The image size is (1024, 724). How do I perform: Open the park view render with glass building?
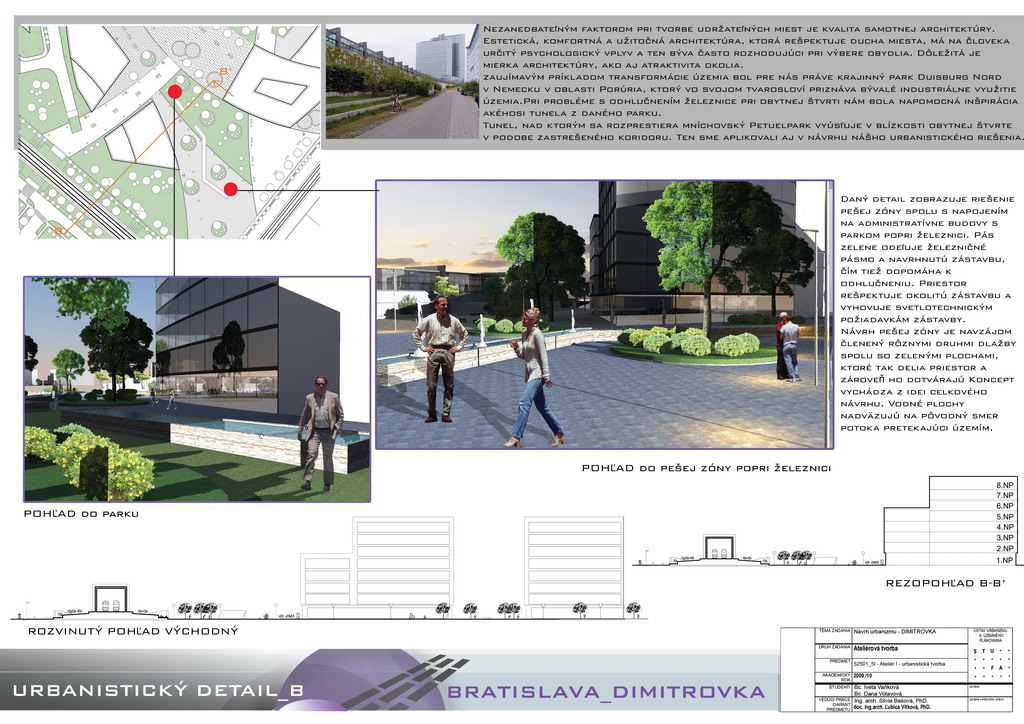tap(197, 389)
